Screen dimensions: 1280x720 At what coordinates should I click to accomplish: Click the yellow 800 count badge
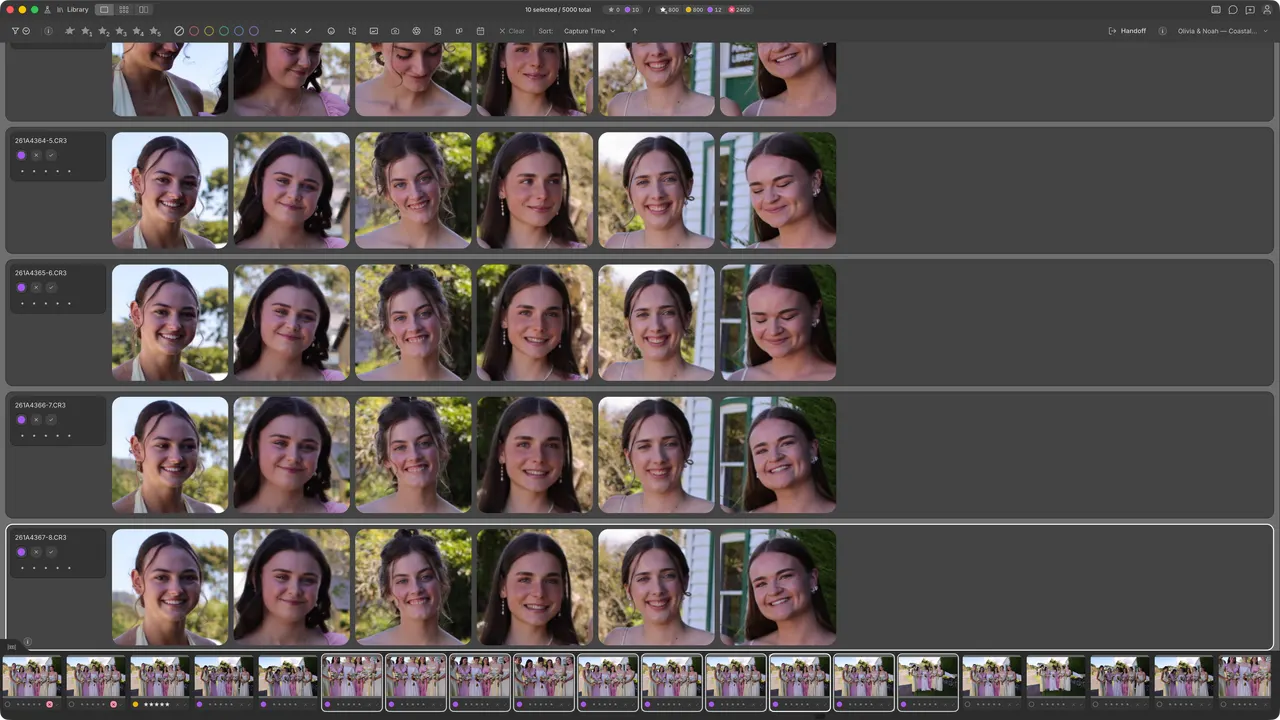point(694,9)
